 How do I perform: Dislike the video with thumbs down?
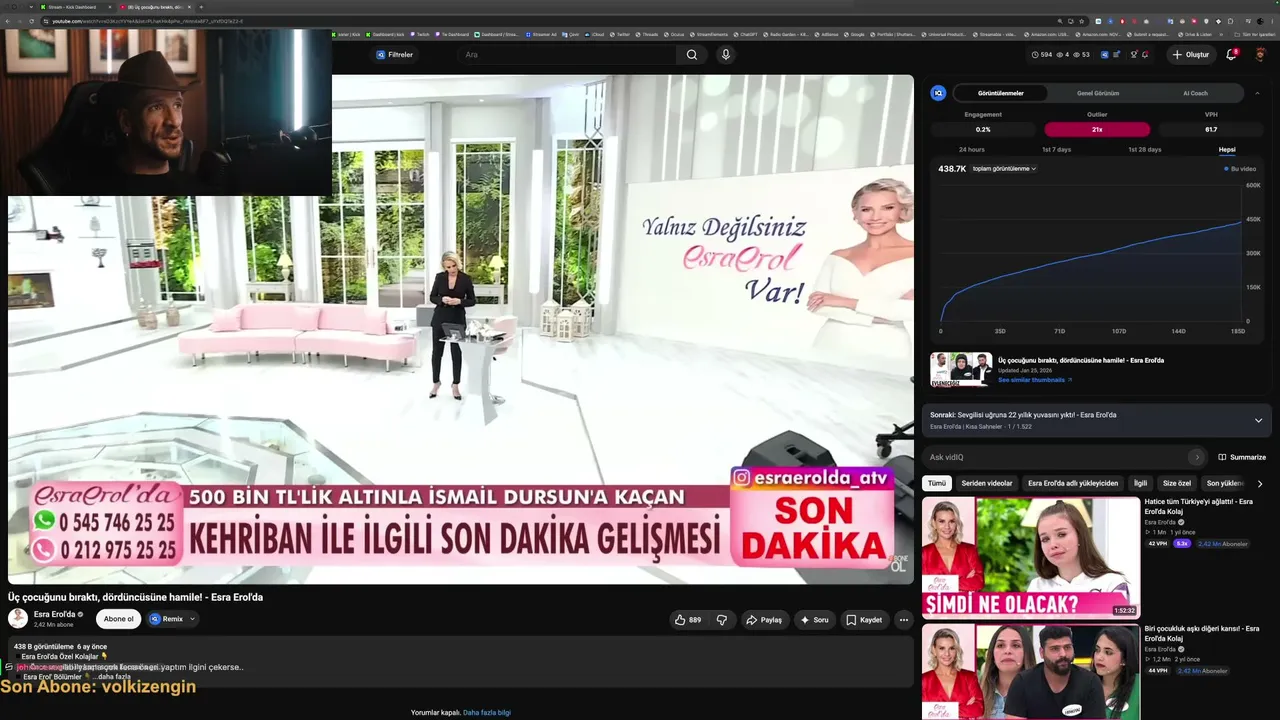point(721,620)
